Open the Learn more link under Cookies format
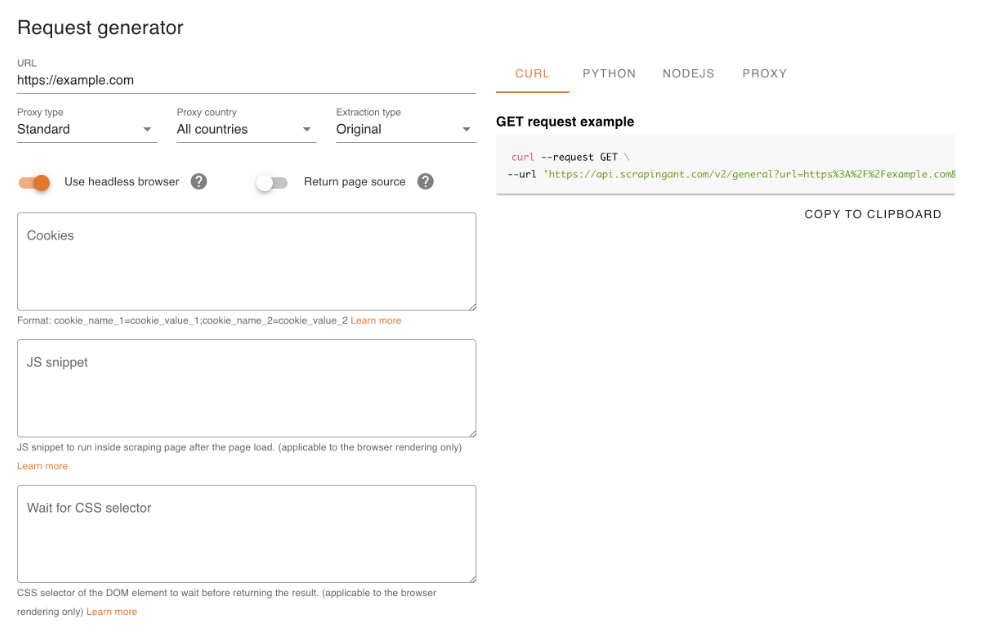This screenshot has width=996, height=636. pos(376,320)
